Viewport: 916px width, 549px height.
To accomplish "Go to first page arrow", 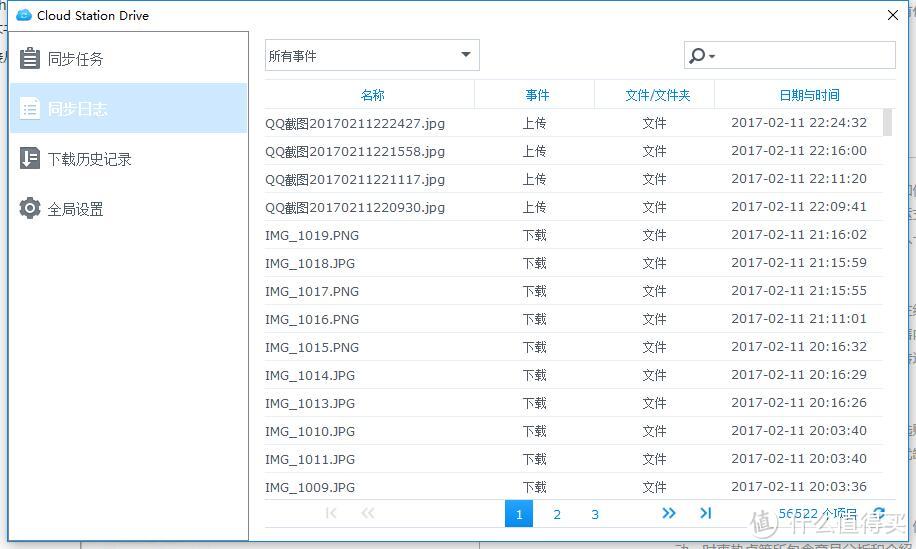I will (x=331, y=513).
